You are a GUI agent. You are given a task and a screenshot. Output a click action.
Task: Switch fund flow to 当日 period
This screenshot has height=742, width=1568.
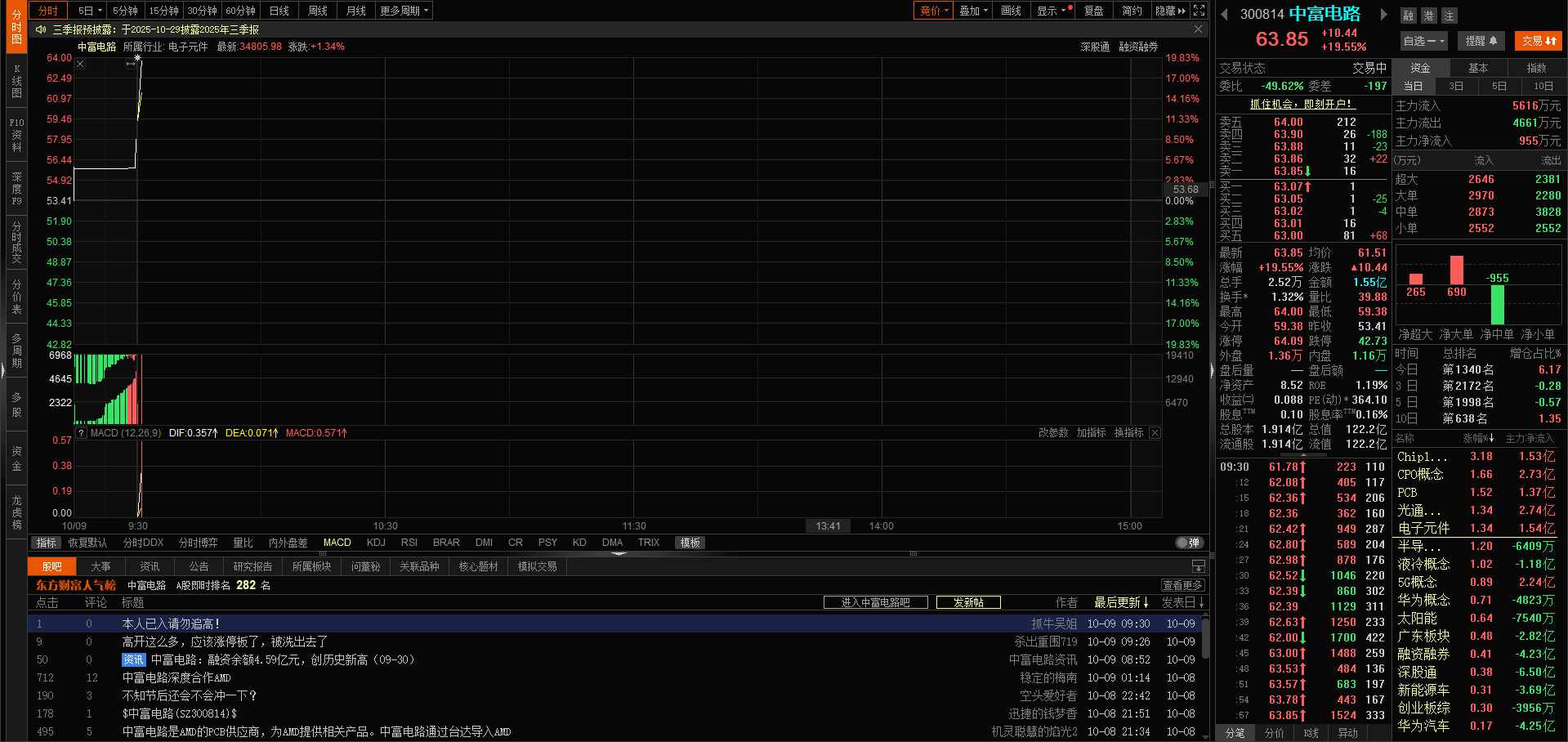(x=1413, y=86)
